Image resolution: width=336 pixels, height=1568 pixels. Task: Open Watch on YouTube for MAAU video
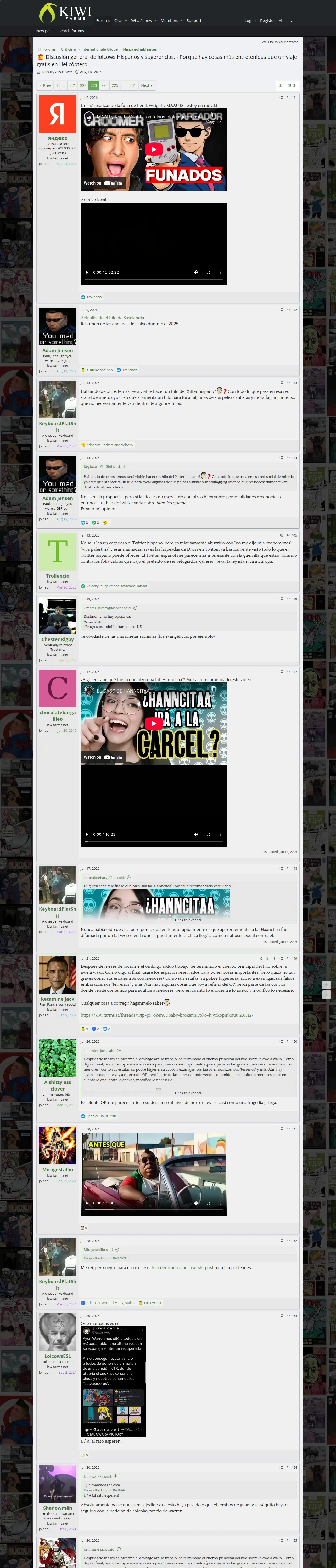coord(103,183)
